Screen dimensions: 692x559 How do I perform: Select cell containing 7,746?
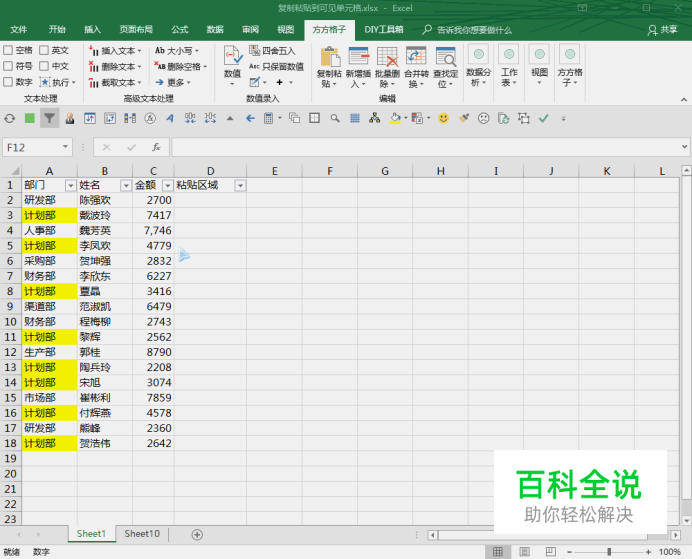click(153, 230)
